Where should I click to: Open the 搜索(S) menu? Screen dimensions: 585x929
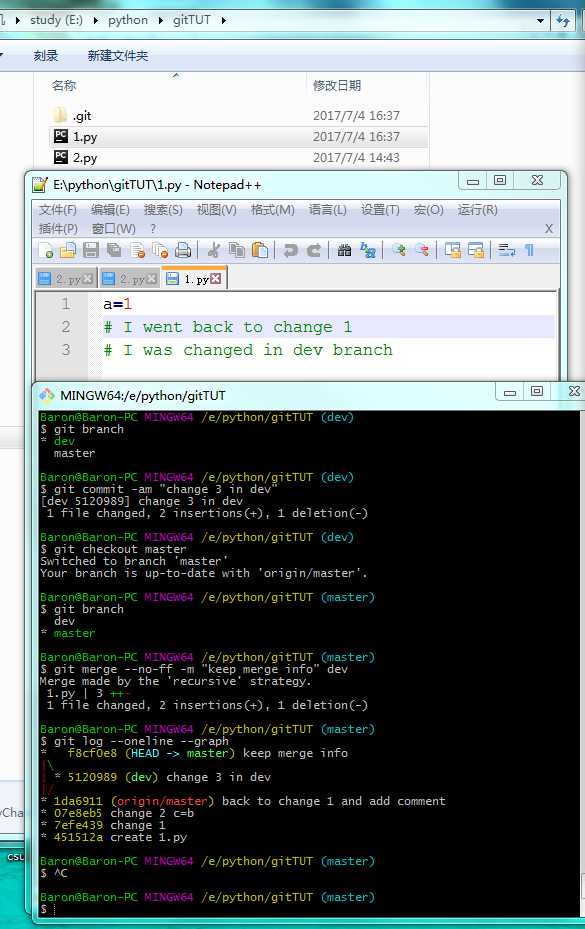163,210
